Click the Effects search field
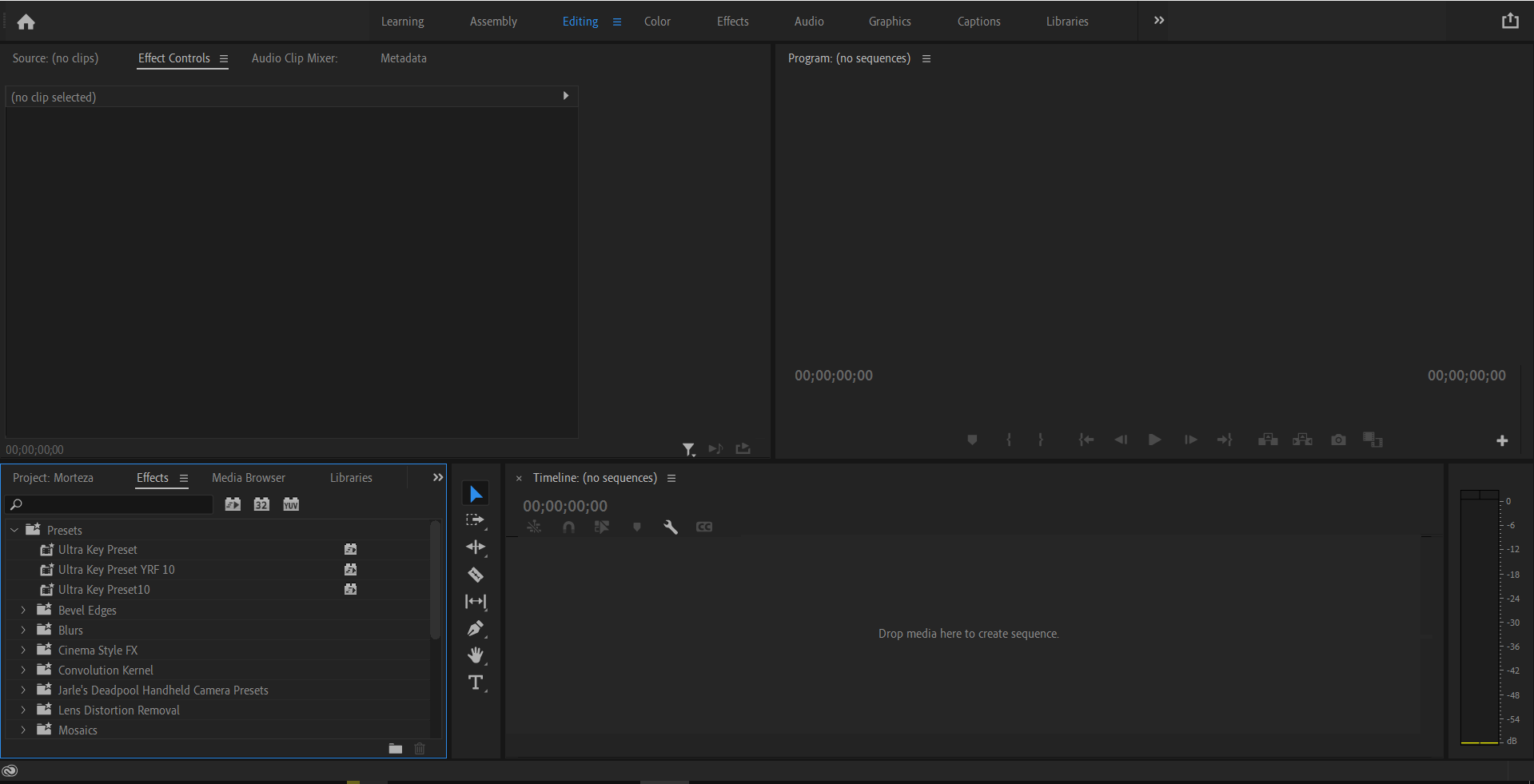 [110, 504]
